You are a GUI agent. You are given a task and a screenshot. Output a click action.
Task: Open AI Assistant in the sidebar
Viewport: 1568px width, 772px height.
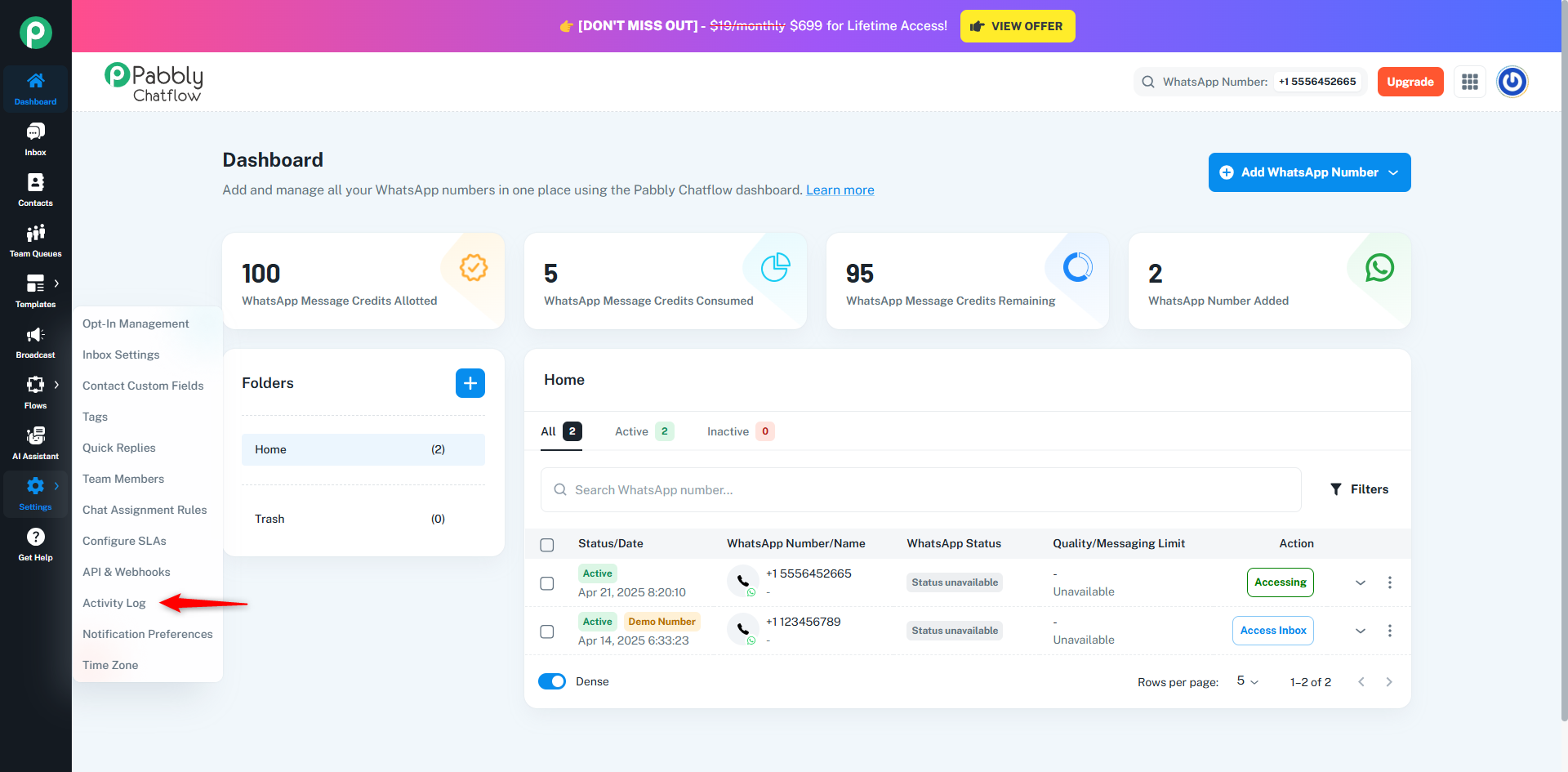tap(35, 443)
